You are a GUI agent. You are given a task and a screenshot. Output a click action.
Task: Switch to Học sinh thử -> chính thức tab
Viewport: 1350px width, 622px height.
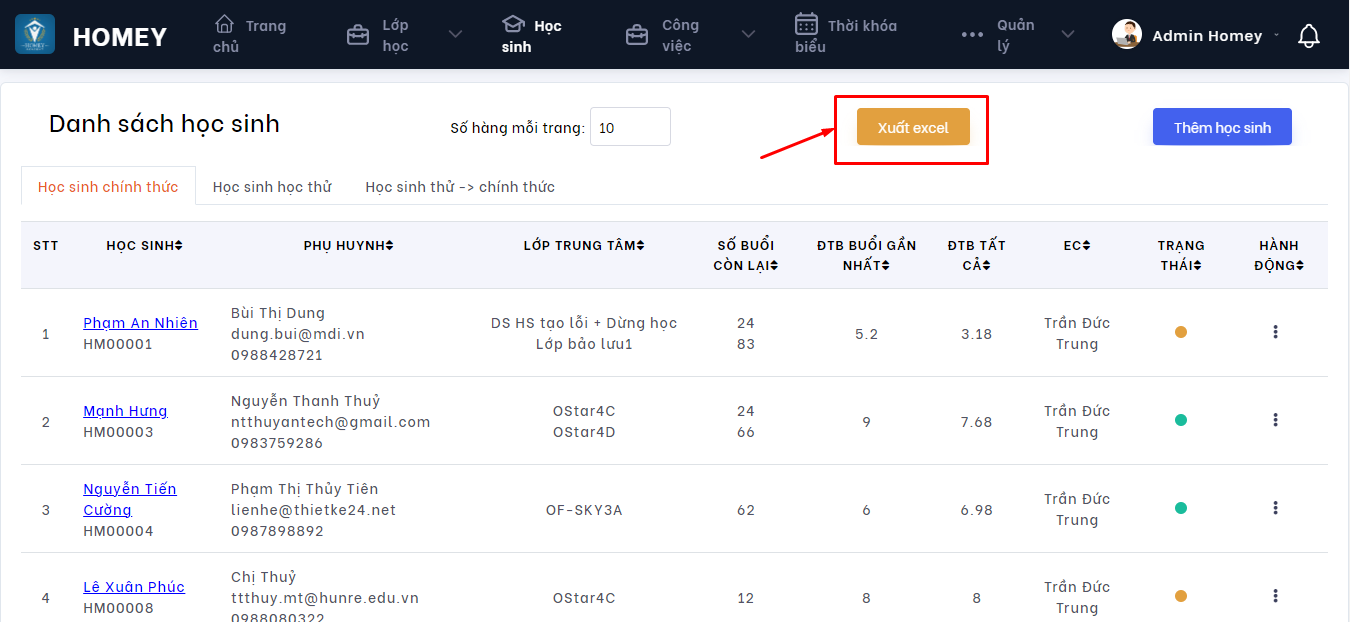[460, 187]
